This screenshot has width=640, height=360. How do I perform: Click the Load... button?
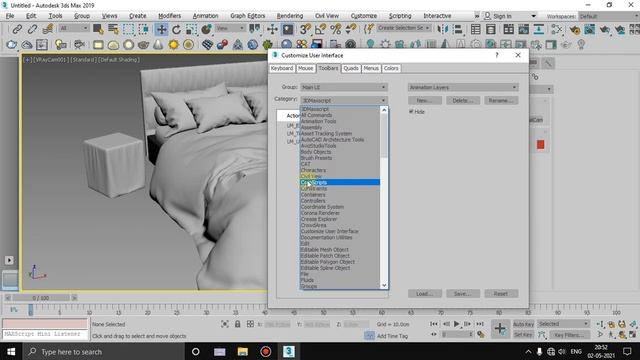(424, 293)
